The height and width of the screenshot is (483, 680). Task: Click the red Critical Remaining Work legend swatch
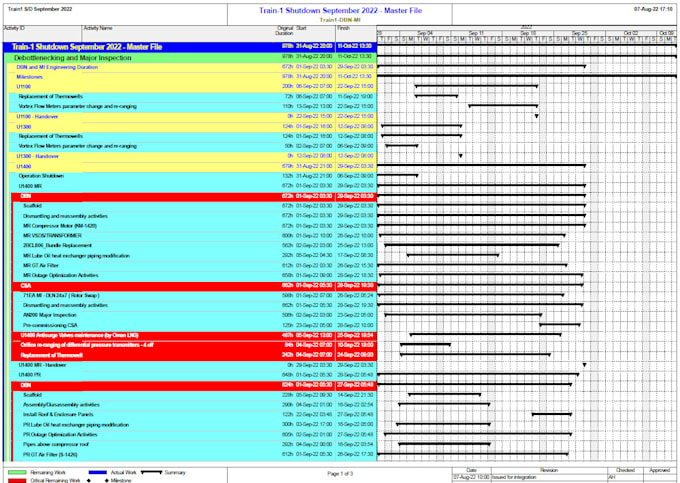17,480
